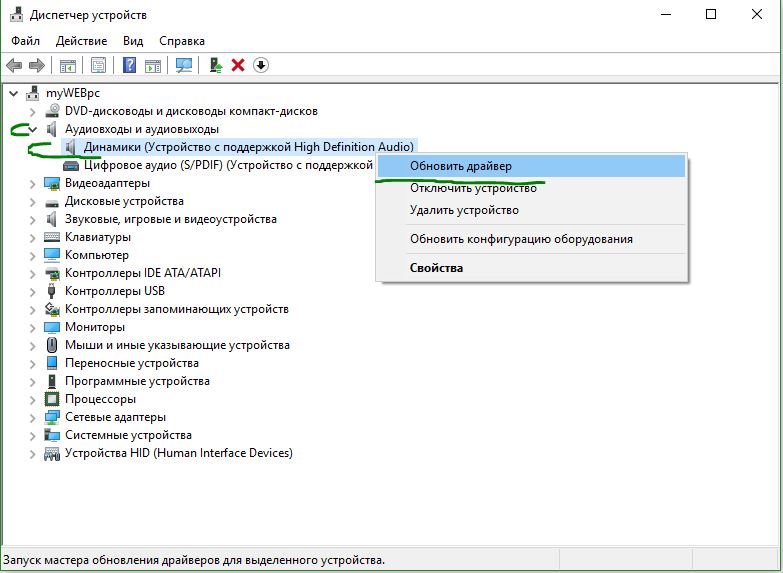Viewport: 783px width, 573px height.
Task: Click the DVD drive category icon
Action: tap(52, 111)
